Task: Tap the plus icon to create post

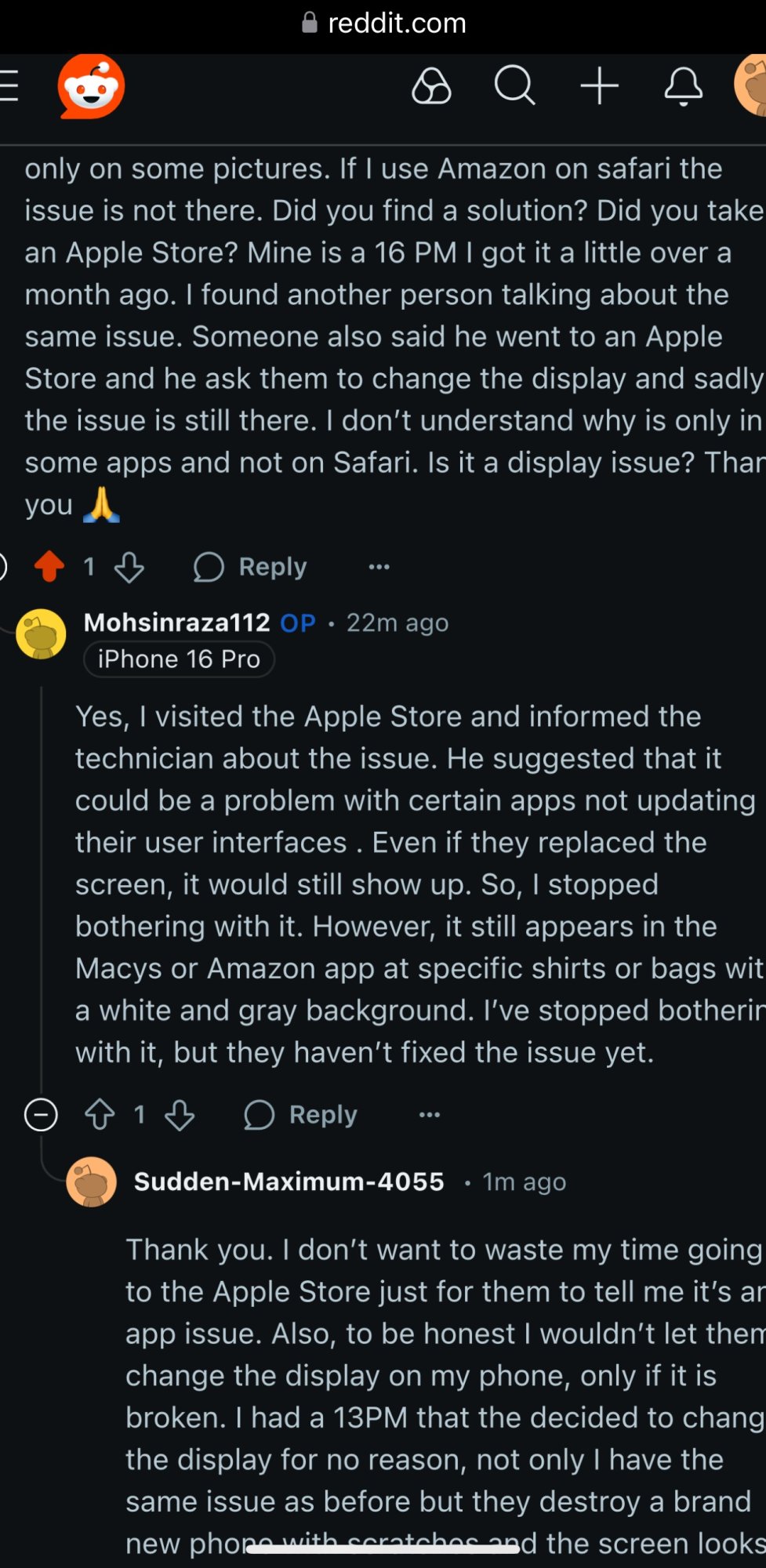Action: pyautogui.click(x=600, y=85)
